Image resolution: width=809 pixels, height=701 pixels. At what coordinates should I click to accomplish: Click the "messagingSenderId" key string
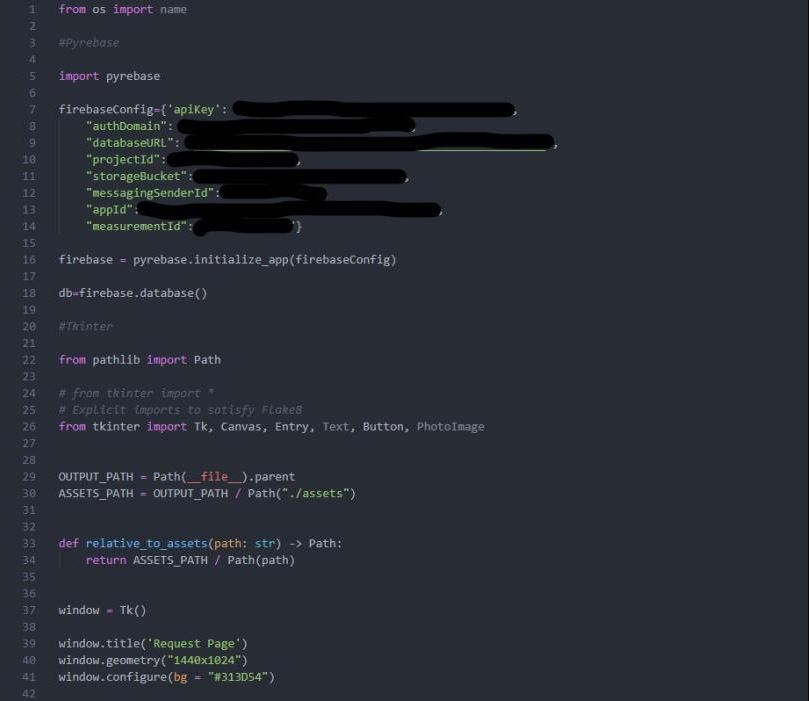coord(150,193)
